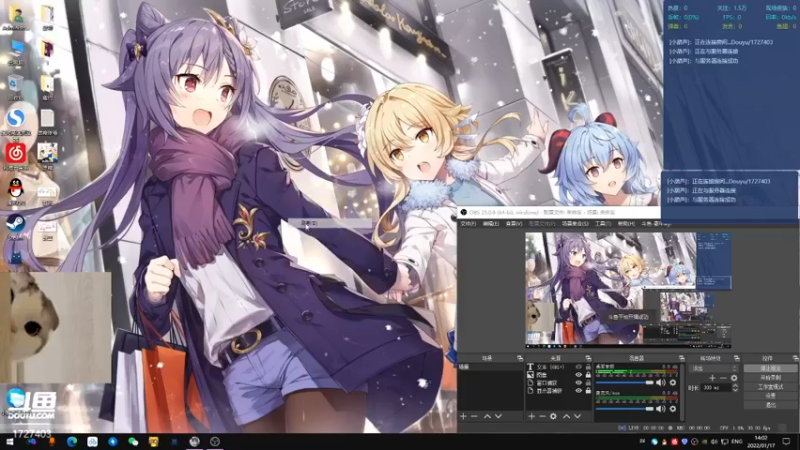This screenshot has height=450, width=800.
Task: Open source properties using the Sources gear icon
Action: (x=554, y=416)
